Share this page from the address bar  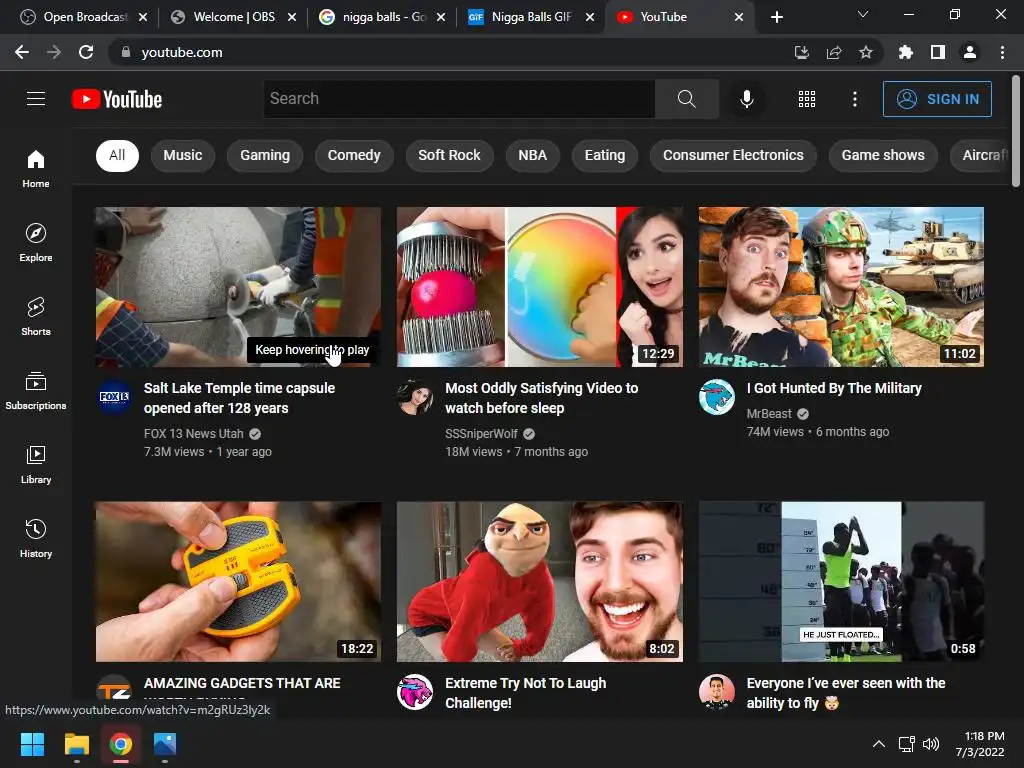[833, 52]
